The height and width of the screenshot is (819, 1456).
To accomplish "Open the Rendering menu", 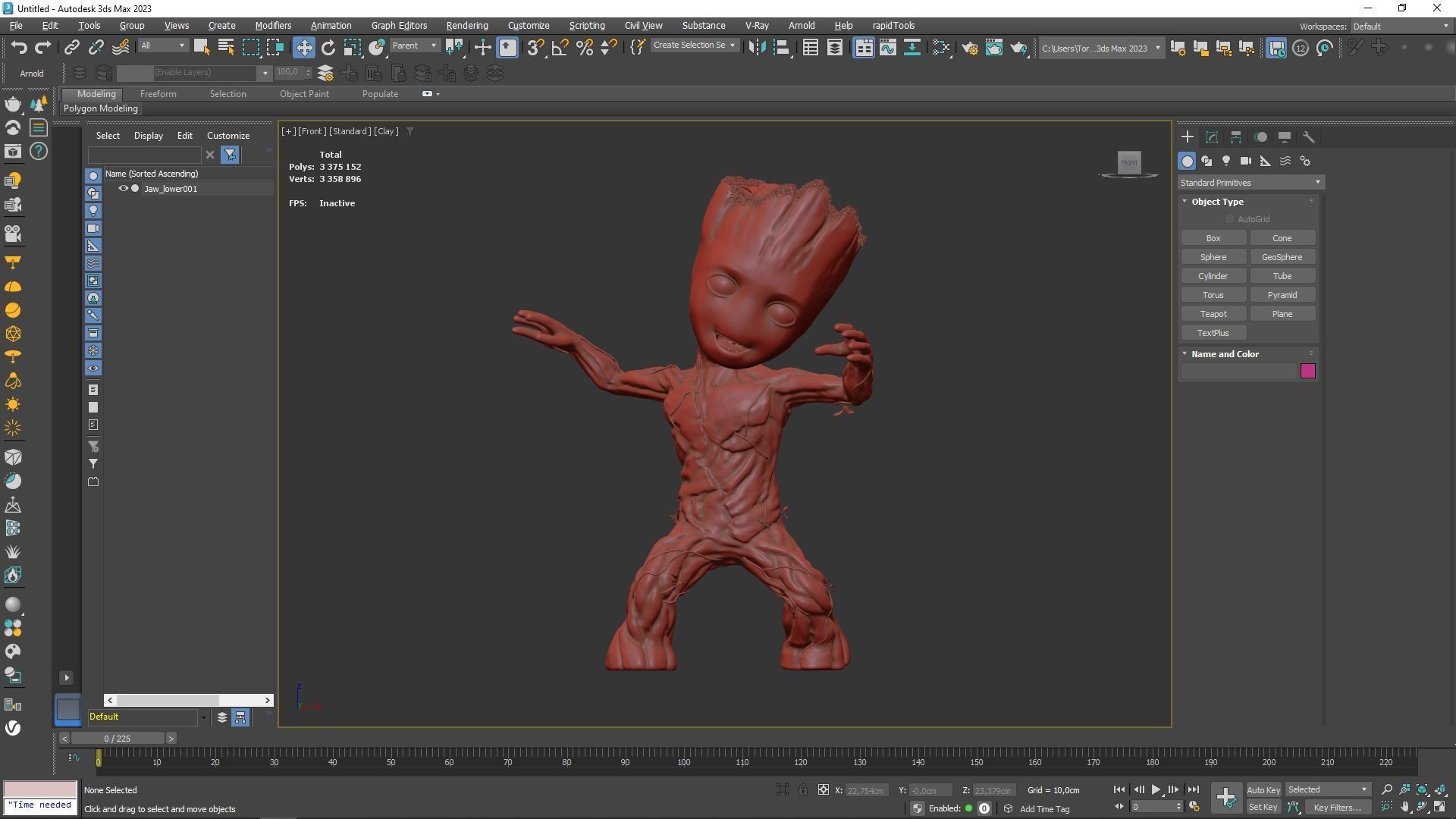I will [467, 26].
